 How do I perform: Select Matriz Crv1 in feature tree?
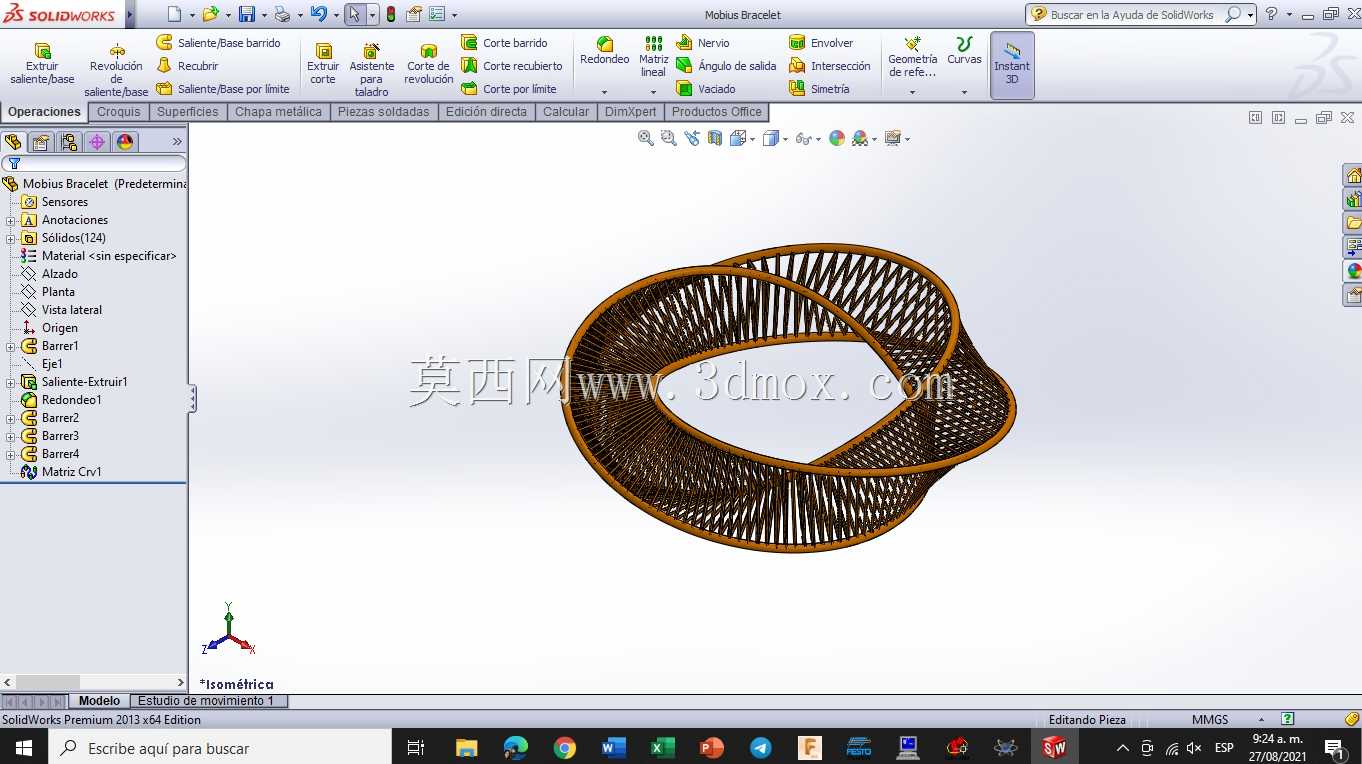71,472
